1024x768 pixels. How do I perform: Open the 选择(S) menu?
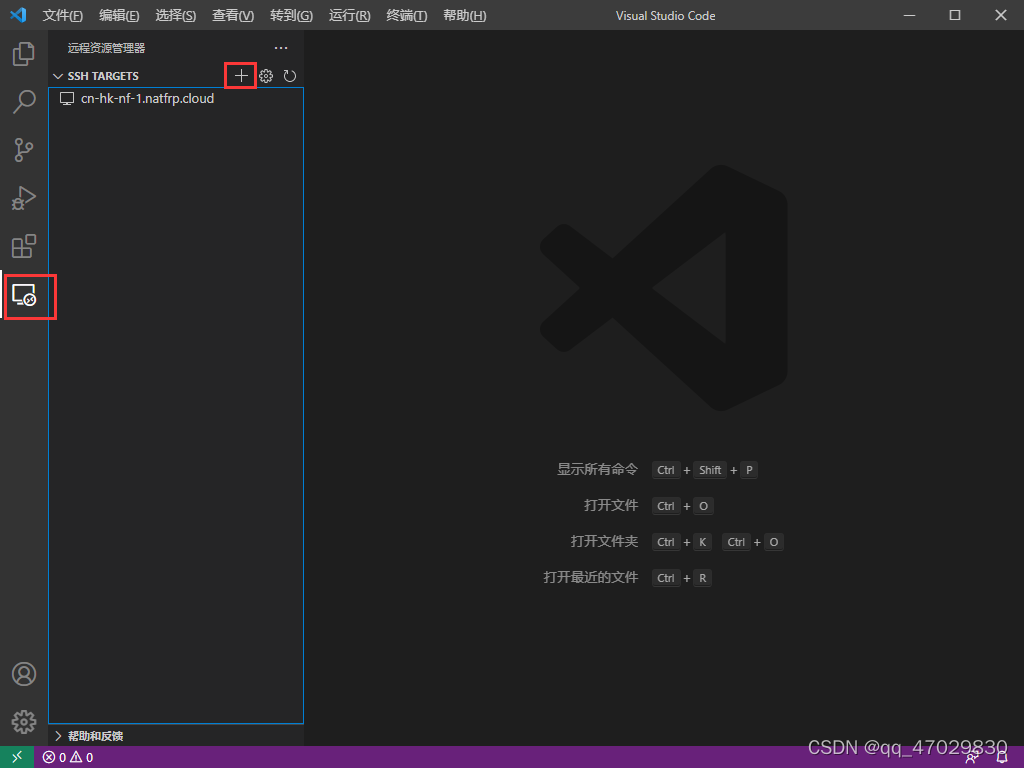[176, 15]
